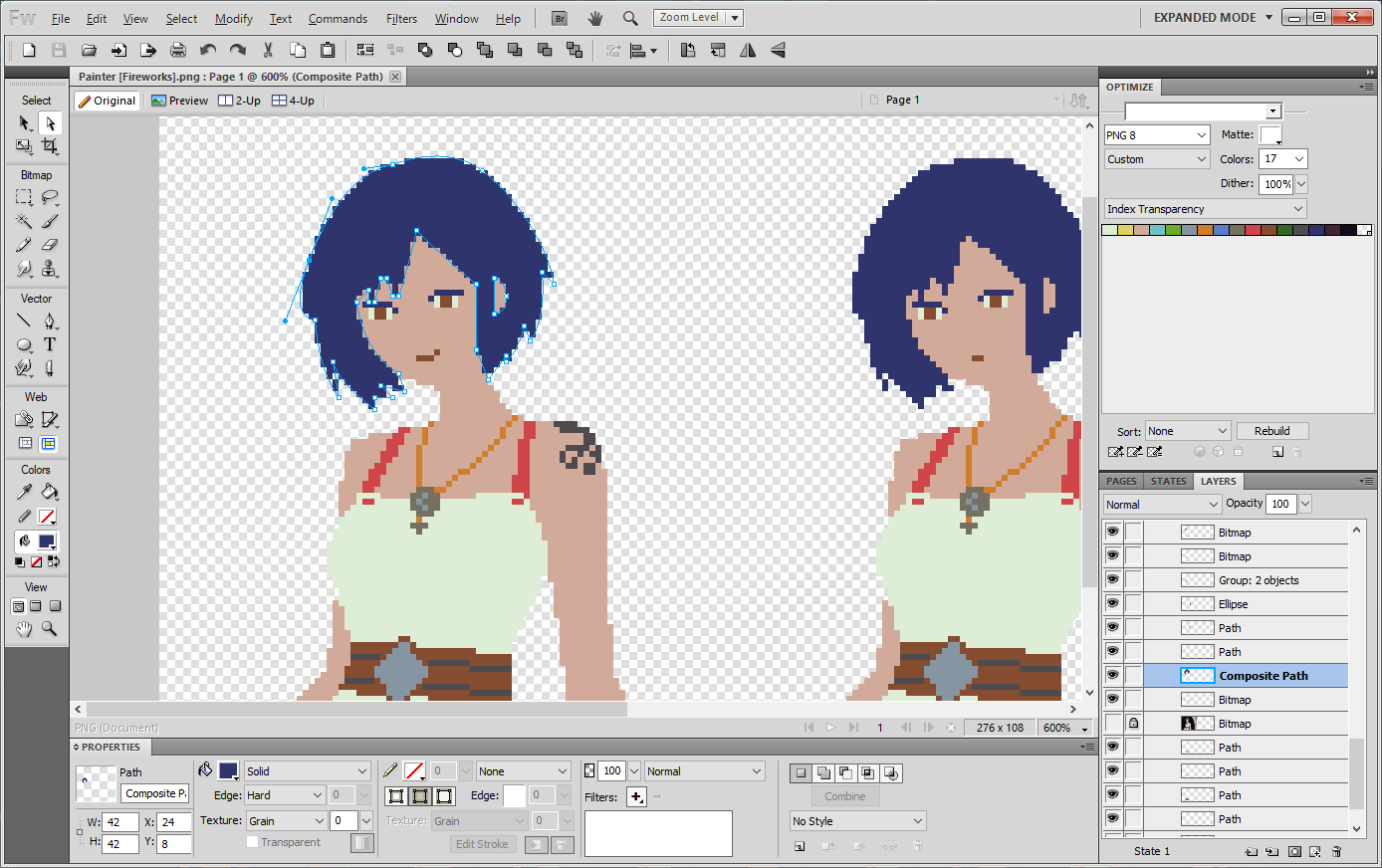Toggle visibility of the Ellipse layer
Image resolution: width=1382 pixels, height=868 pixels.
[x=1112, y=604]
